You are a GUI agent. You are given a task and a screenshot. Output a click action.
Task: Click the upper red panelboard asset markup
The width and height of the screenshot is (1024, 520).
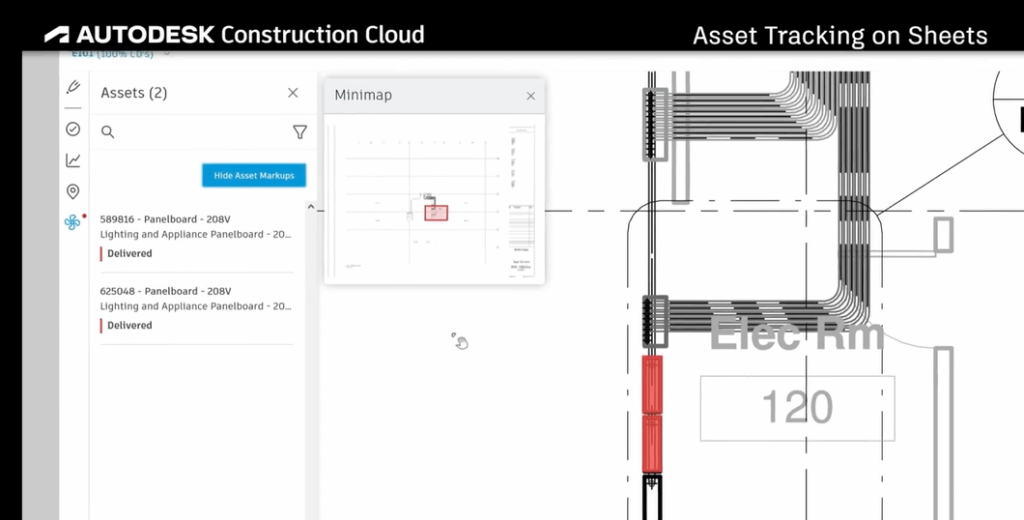pyautogui.click(x=652, y=385)
